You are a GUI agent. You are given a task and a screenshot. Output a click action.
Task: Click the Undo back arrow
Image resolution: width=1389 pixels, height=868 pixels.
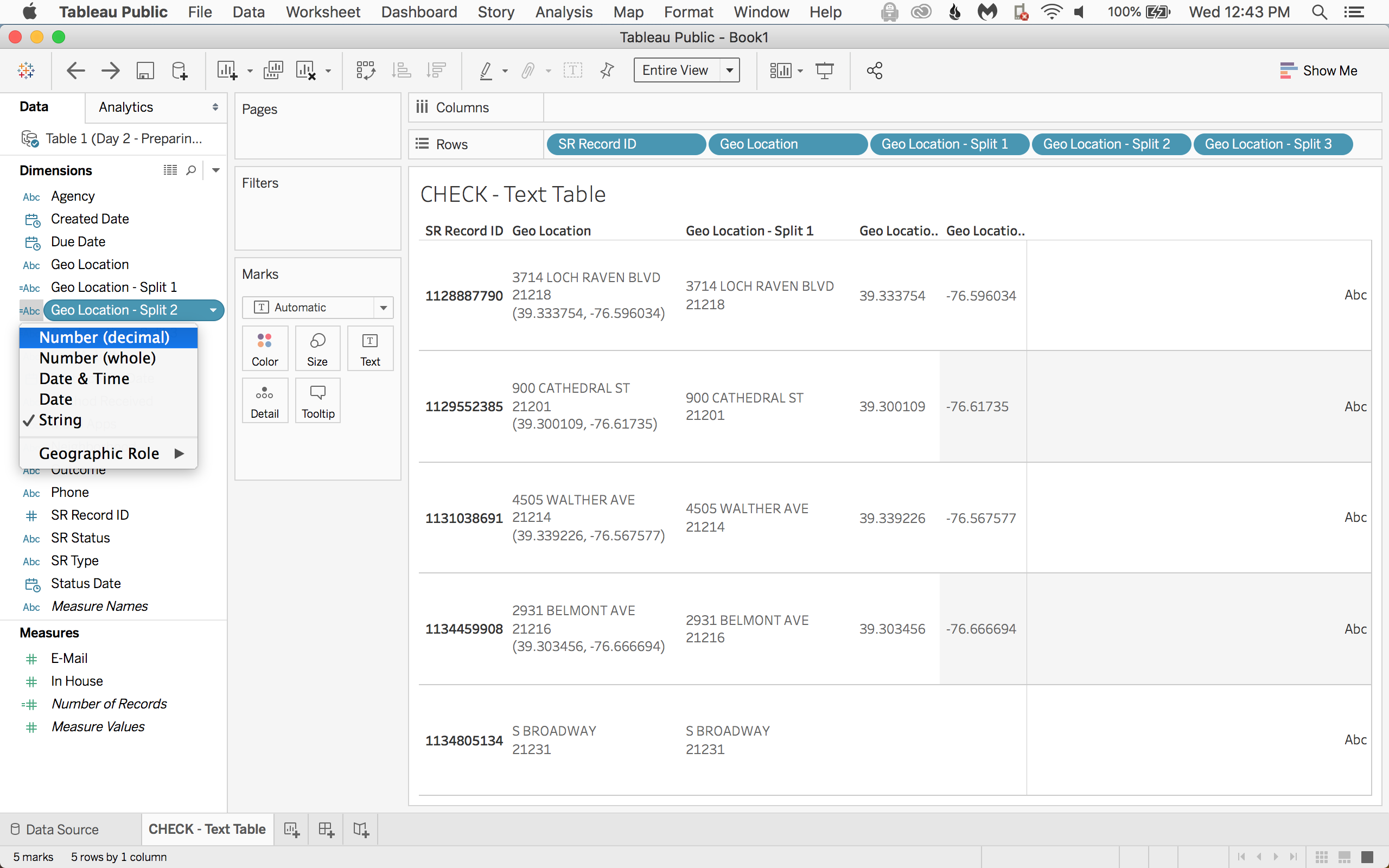[75, 71]
